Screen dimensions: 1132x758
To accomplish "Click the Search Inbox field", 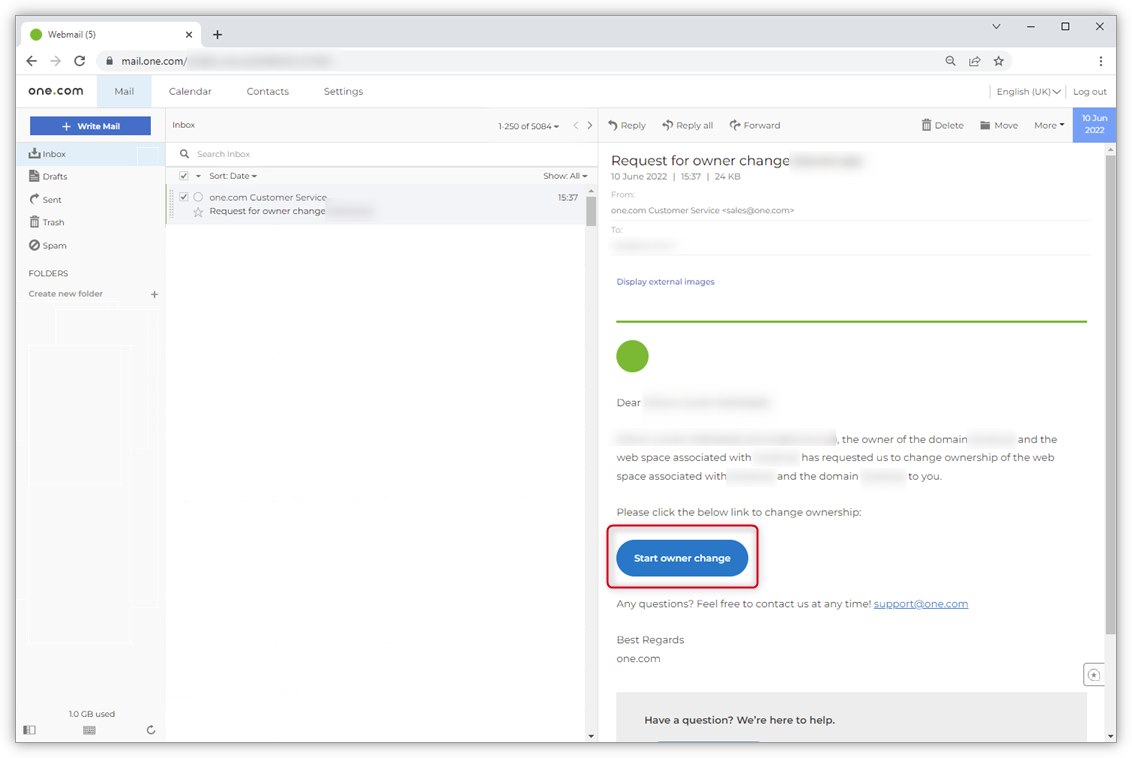I will pyautogui.click(x=381, y=154).
